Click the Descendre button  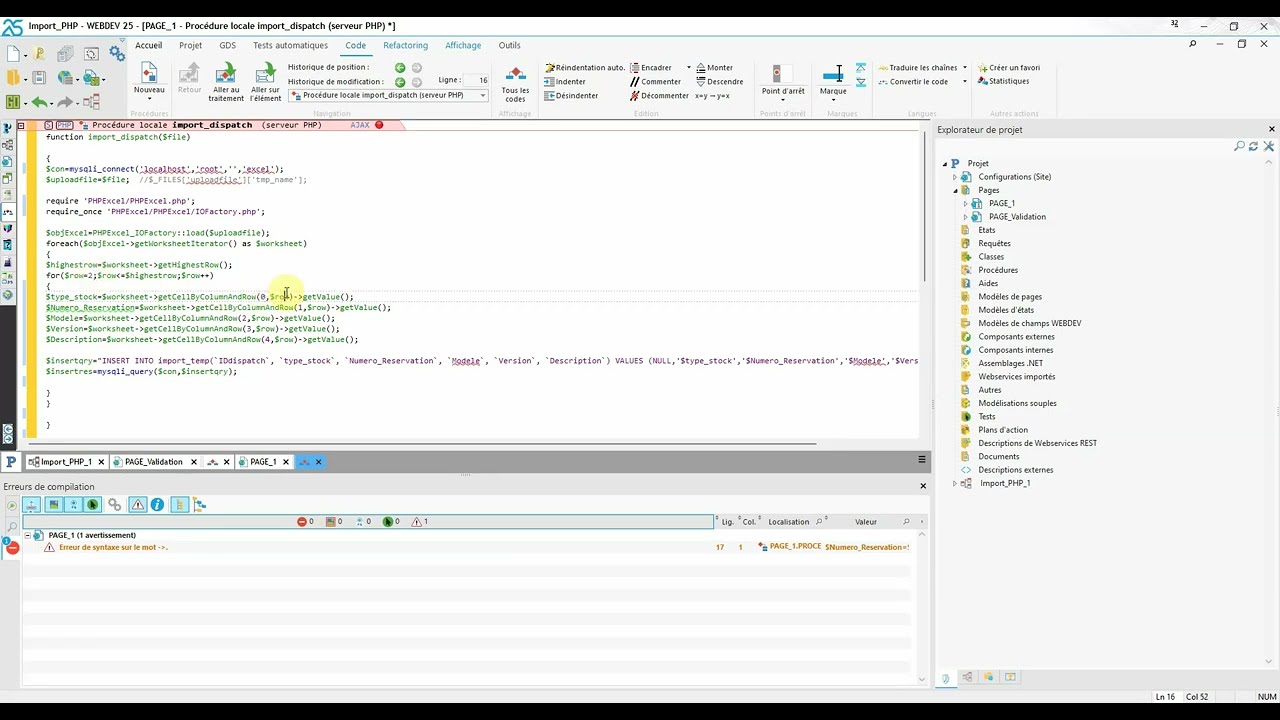pyautogui.click(x=719, y=82)
